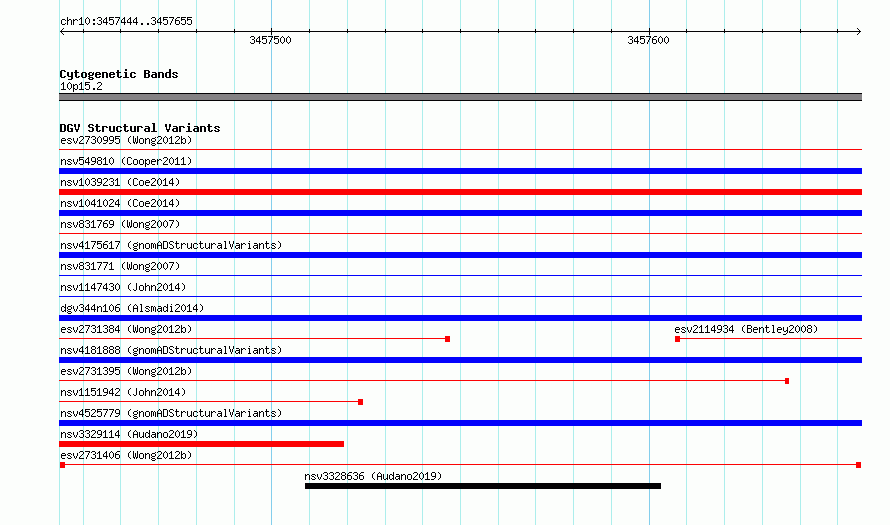Select the esv2114934 (Bentley2008) label
The image size is (890, 525).
(x=746, y=329)
